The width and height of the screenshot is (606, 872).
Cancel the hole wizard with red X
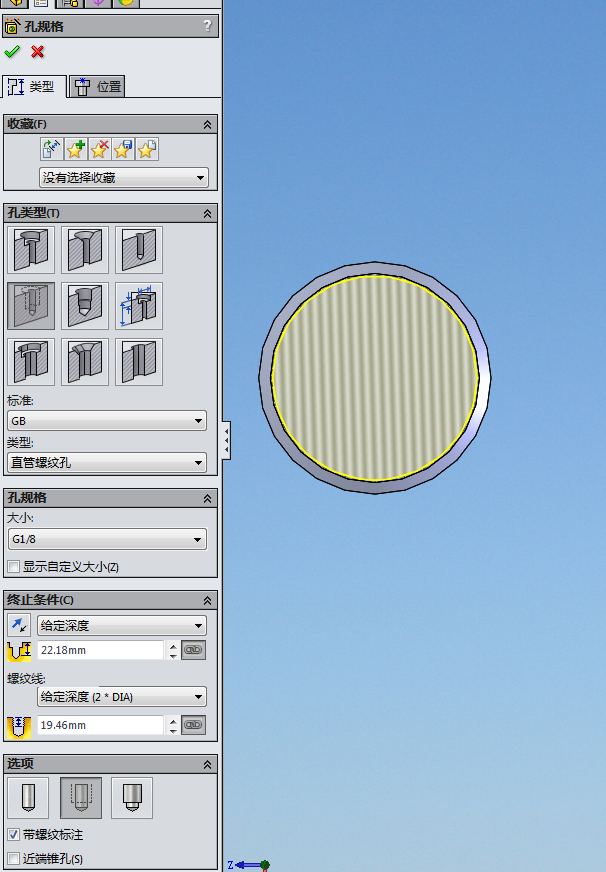(x=38, y=52)
